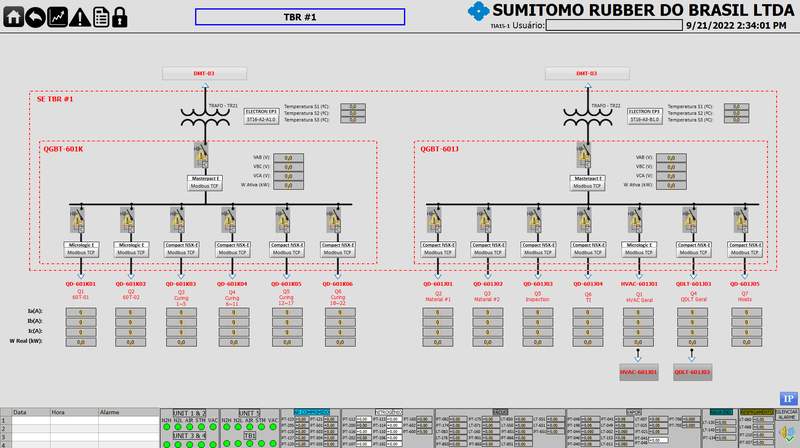
Task: Click the padlock login icon
Action: (x=119, y=17)
